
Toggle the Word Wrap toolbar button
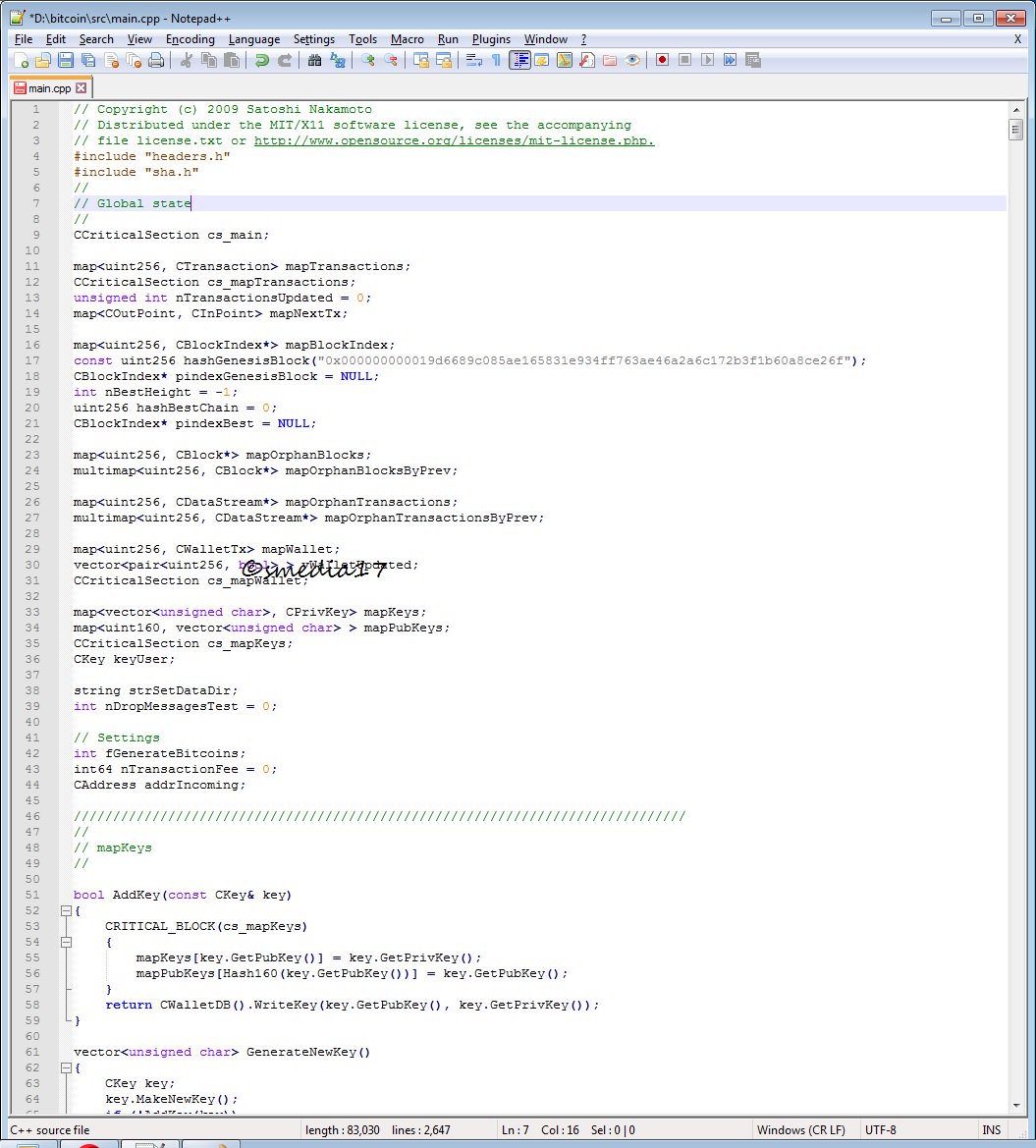click(473, 60)
